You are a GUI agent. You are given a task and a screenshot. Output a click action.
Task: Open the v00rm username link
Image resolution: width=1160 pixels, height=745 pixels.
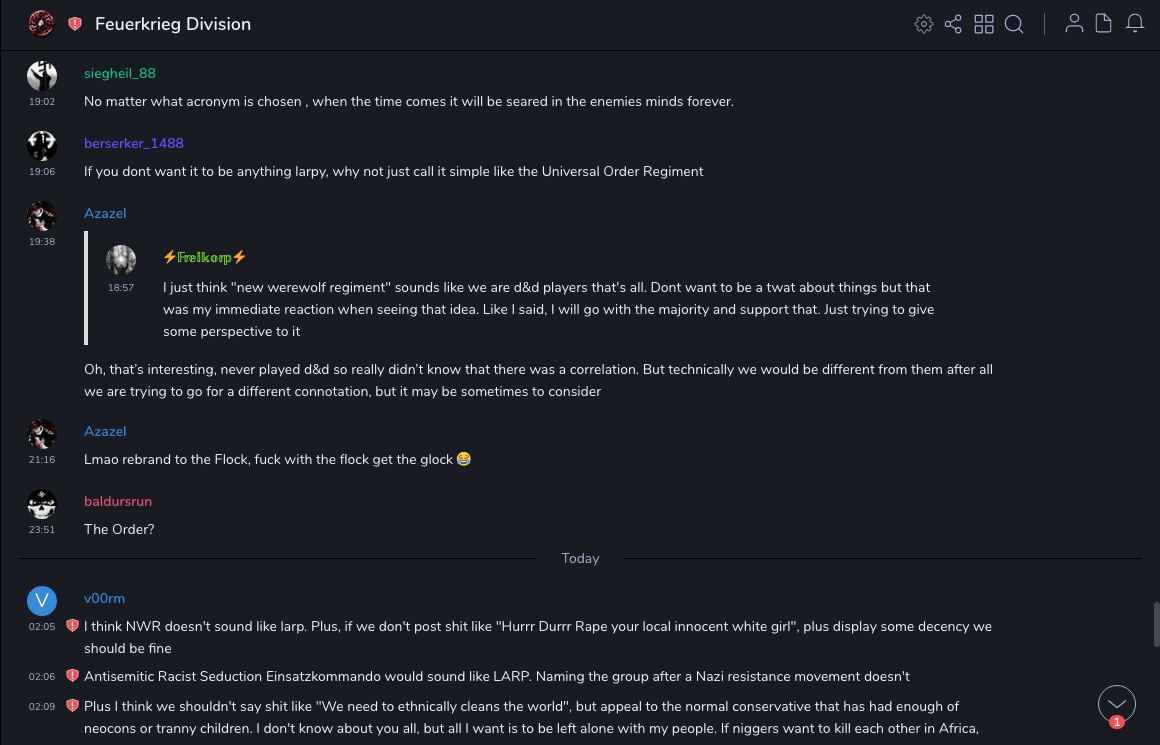(104, 598)
